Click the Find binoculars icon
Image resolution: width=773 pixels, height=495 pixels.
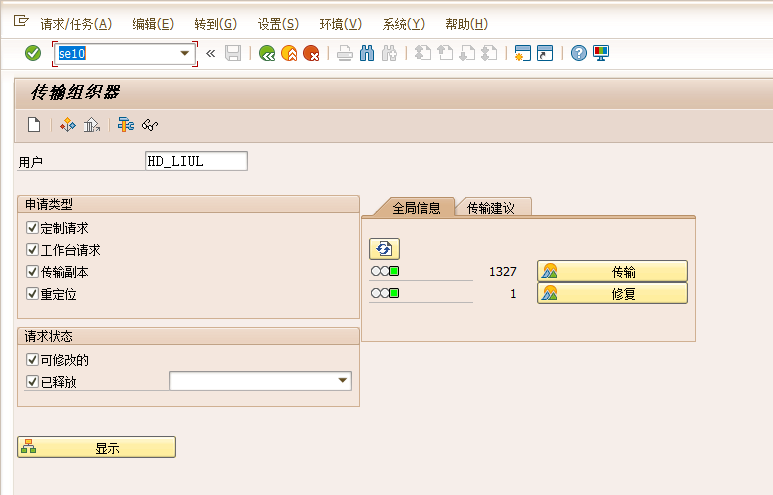(367, 53)
